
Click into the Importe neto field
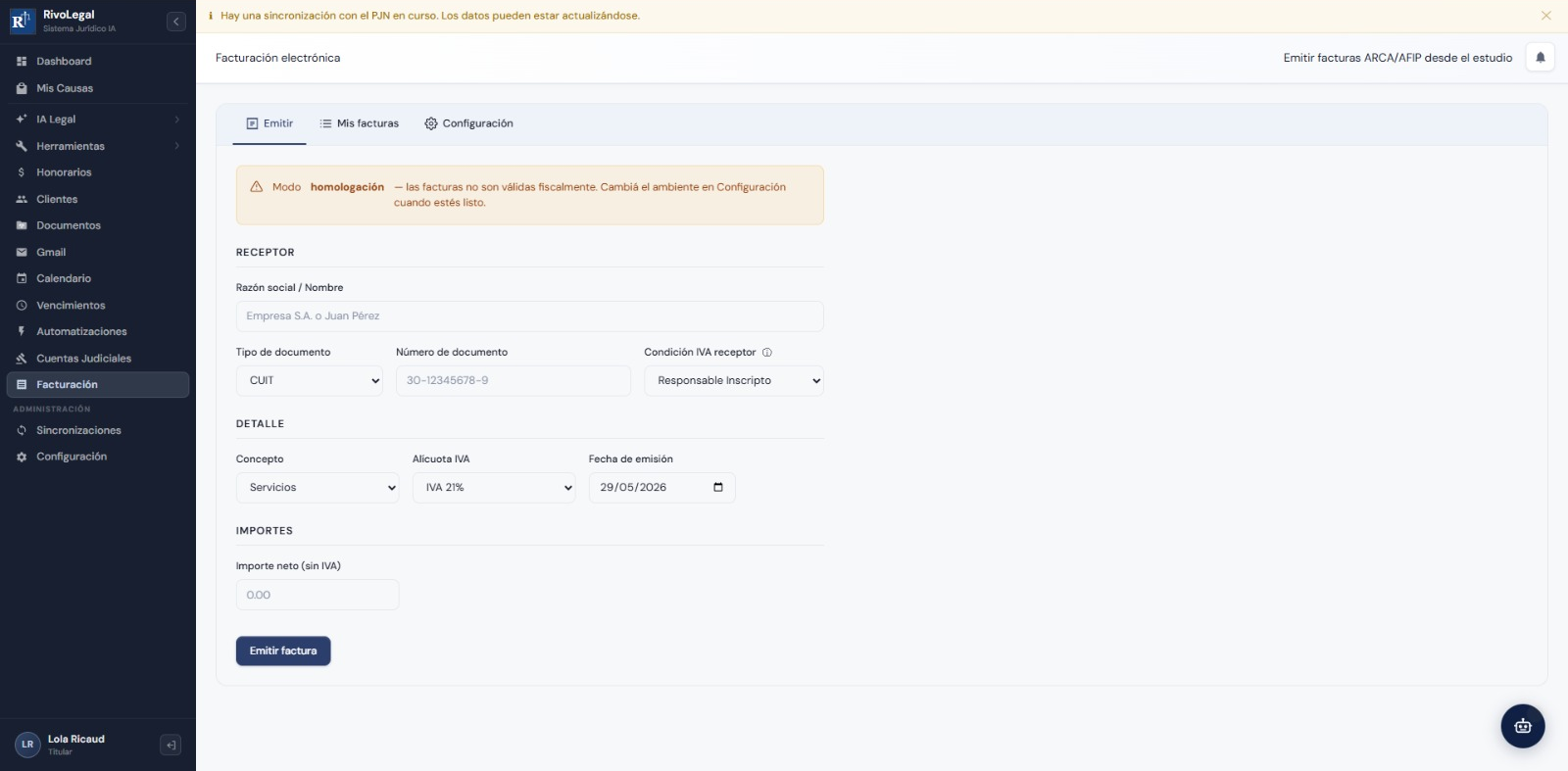click(318, 595)
